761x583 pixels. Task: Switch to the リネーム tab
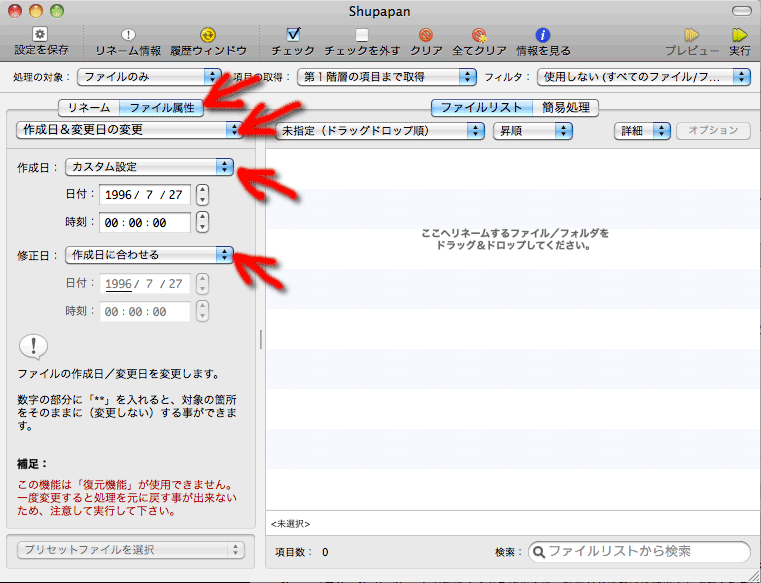click(x=89, y=107)
